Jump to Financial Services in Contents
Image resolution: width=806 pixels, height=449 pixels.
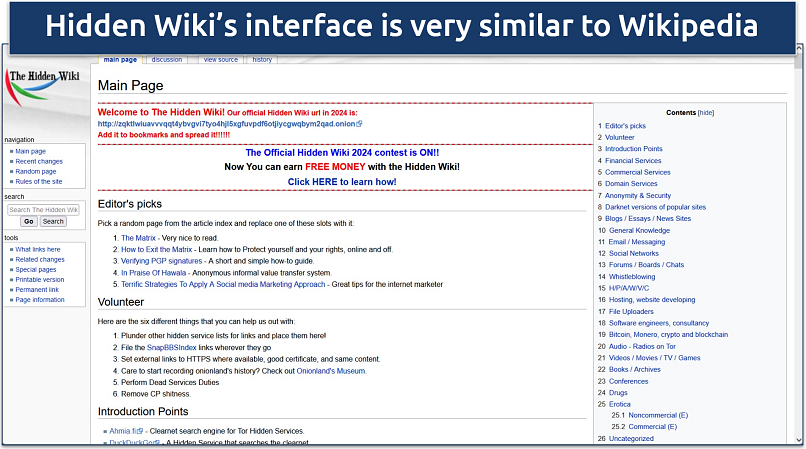[x=633, y=160]
